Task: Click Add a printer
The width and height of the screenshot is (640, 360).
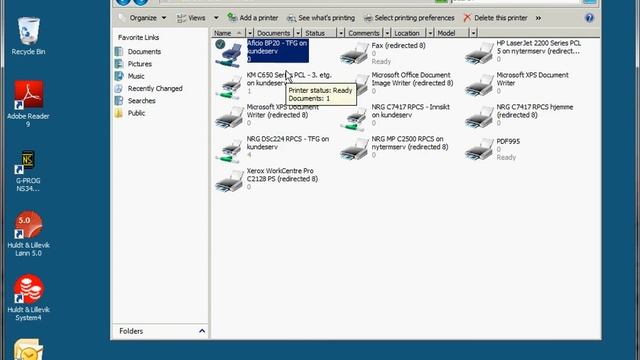Action: 253,18
